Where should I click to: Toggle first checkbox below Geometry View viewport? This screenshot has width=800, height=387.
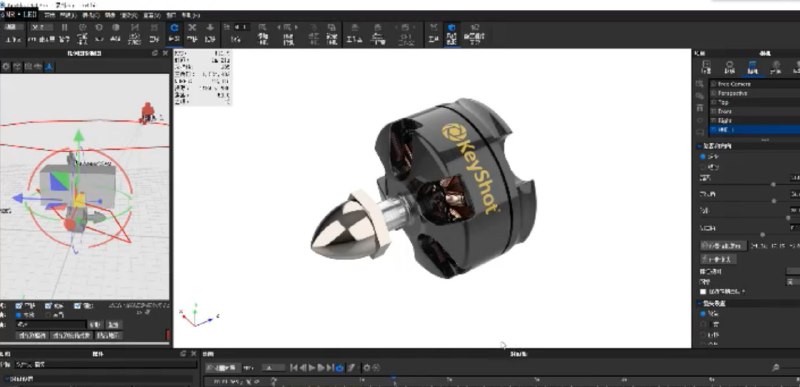click(19, 306)
